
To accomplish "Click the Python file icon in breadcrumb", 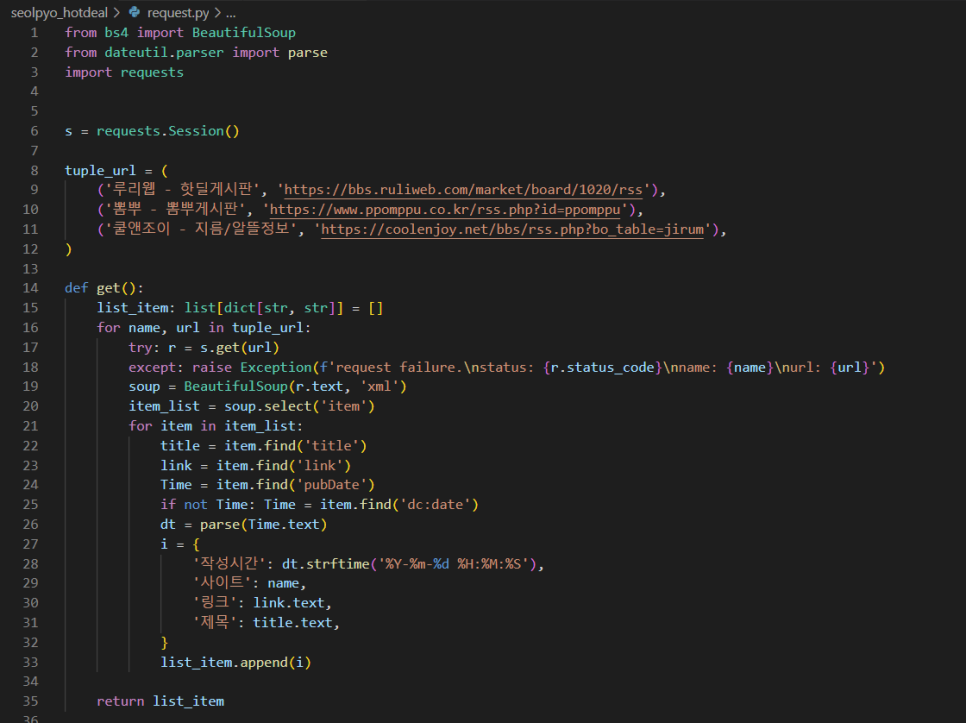I will click(134, 12).
